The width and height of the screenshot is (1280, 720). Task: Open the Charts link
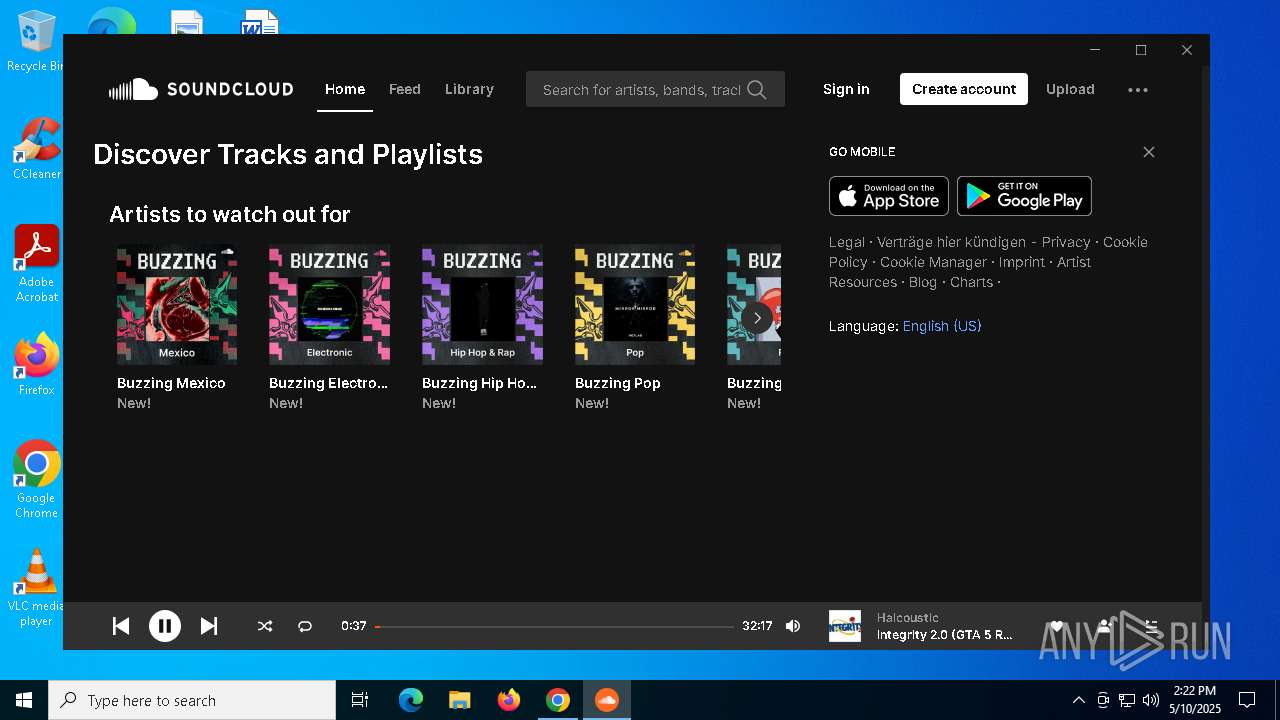[x=972, y=282]
